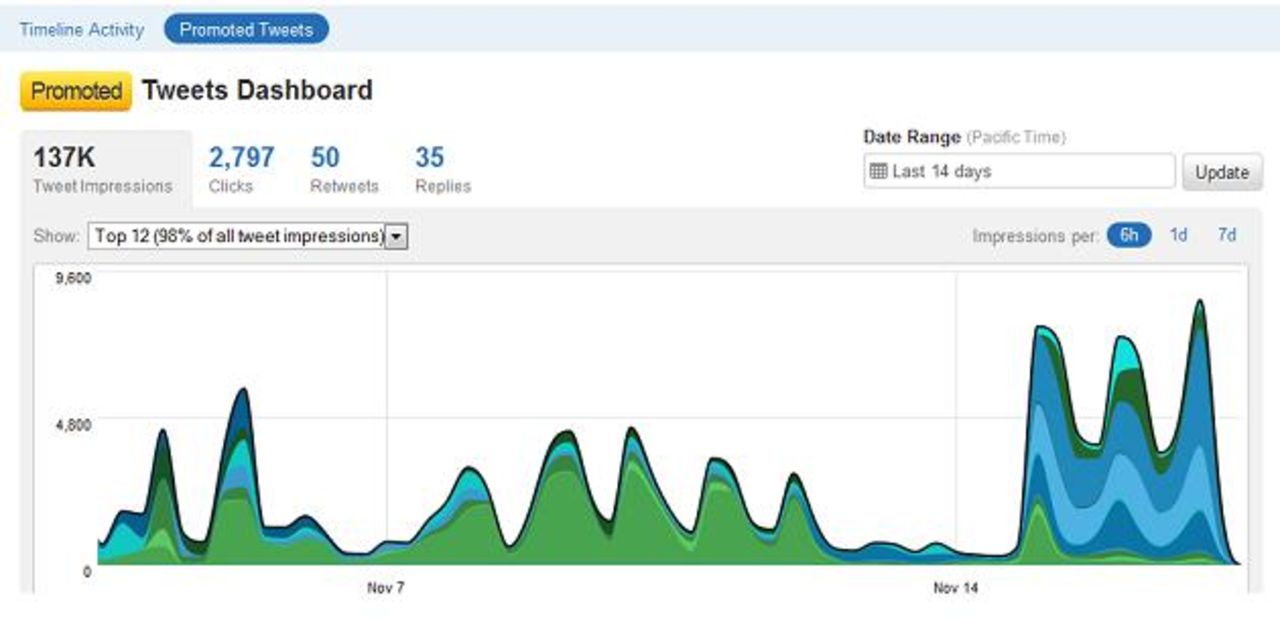Click the Nov 14 axis label
This screenshot has height=618, width=1280.
point(955,588)
